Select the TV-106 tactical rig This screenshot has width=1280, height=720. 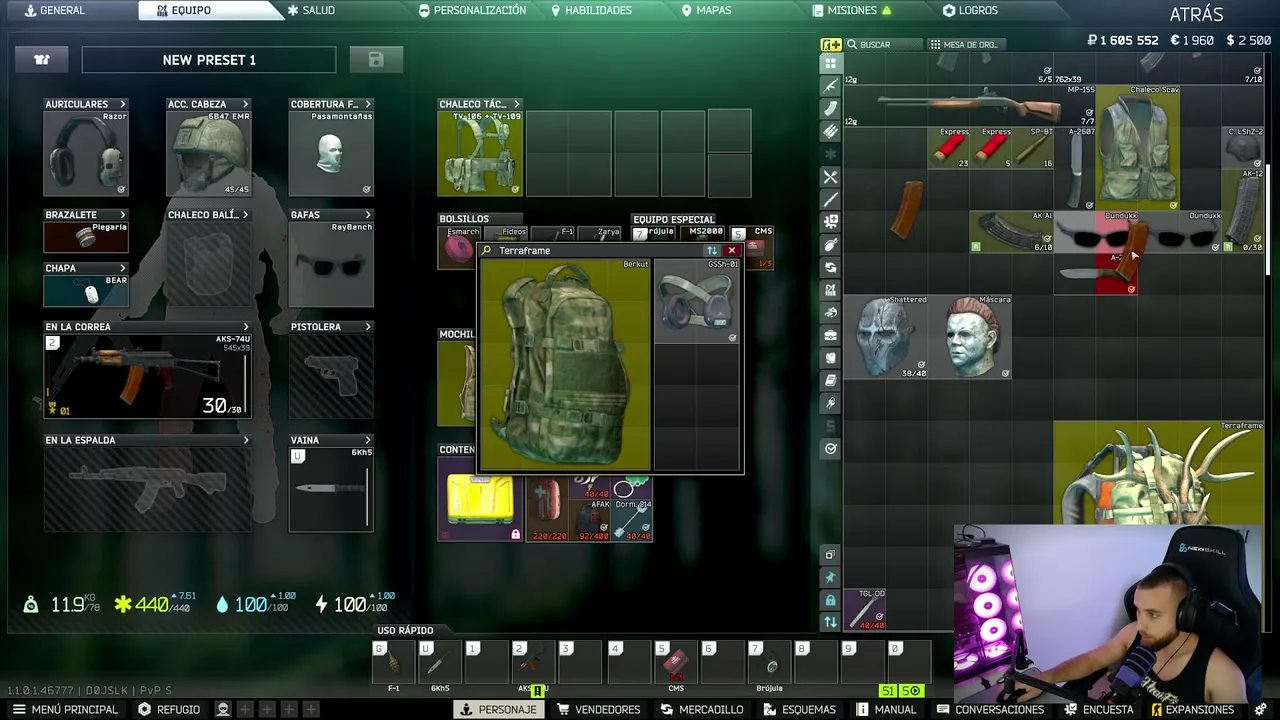click(480, 153)
